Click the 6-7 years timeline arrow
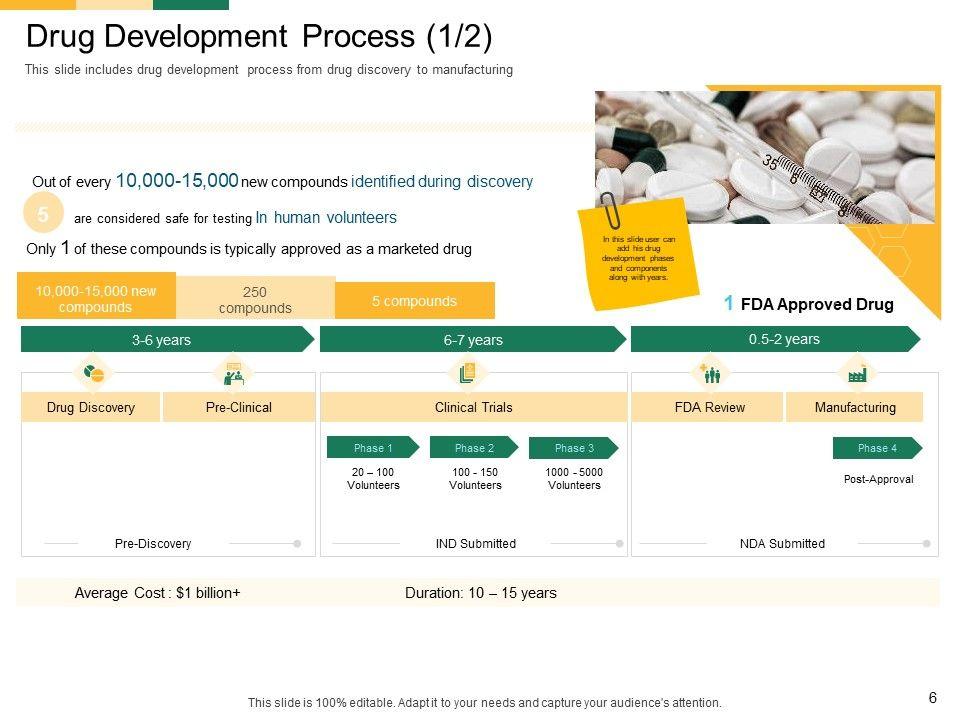Screen dimensions: 960x720 coord(472,340)
